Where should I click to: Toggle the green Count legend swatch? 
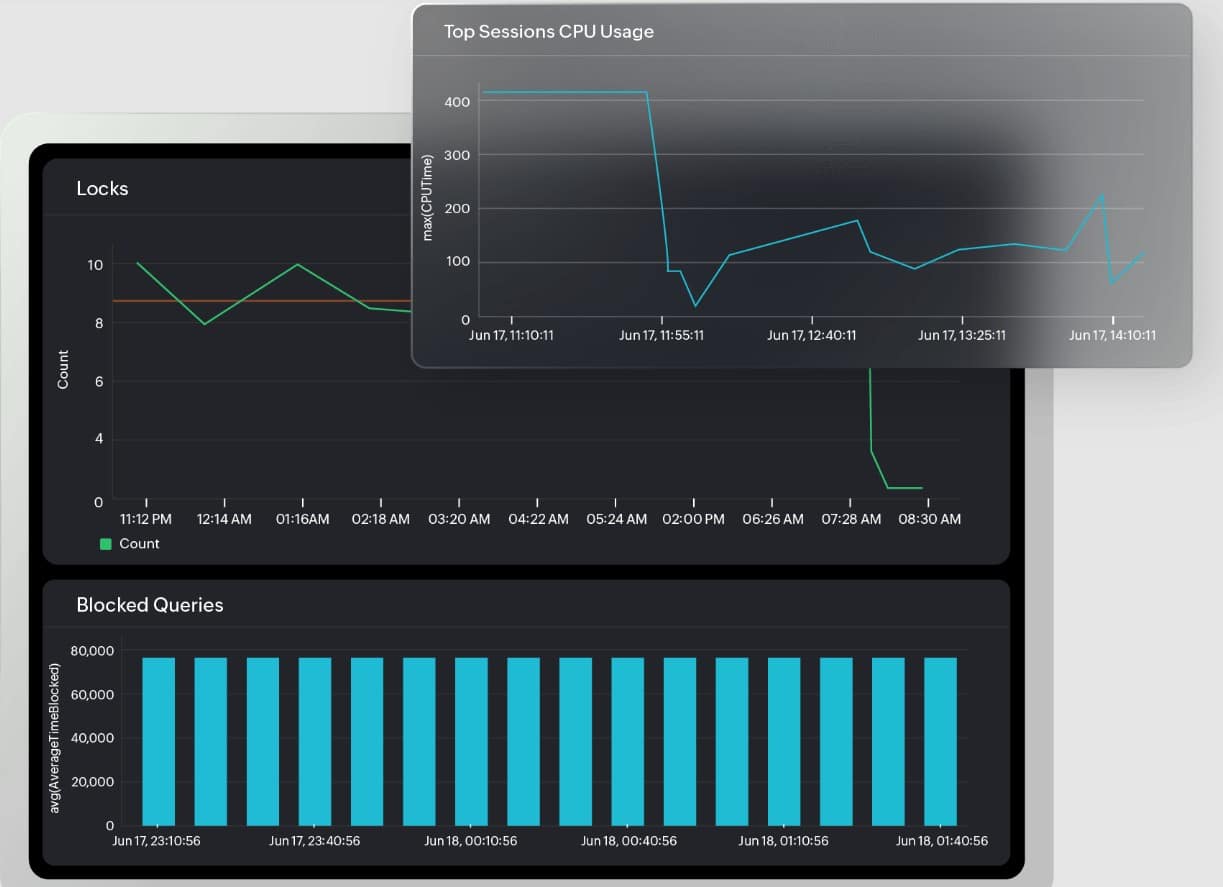[x=104, y=543]
